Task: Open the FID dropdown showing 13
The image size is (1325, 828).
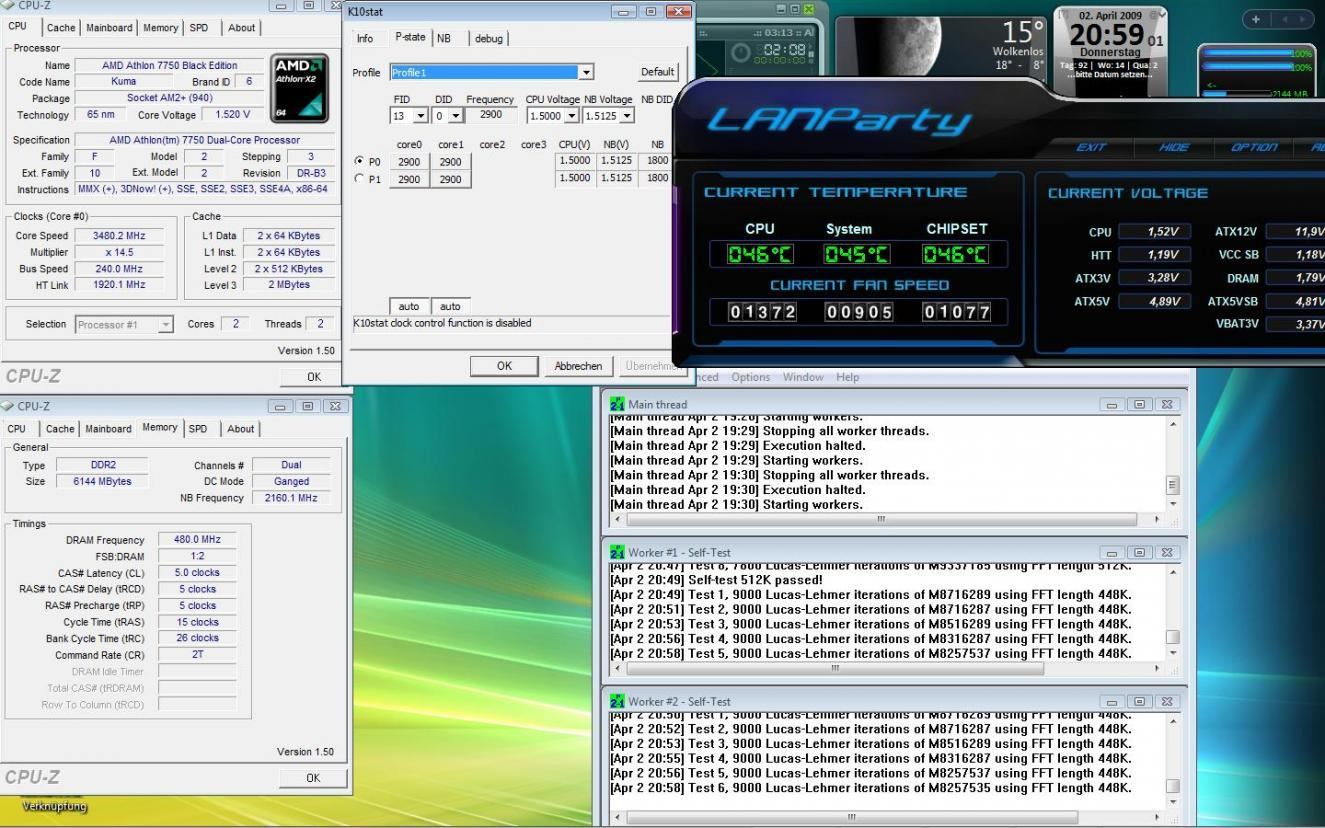Action: coord(421,116)
